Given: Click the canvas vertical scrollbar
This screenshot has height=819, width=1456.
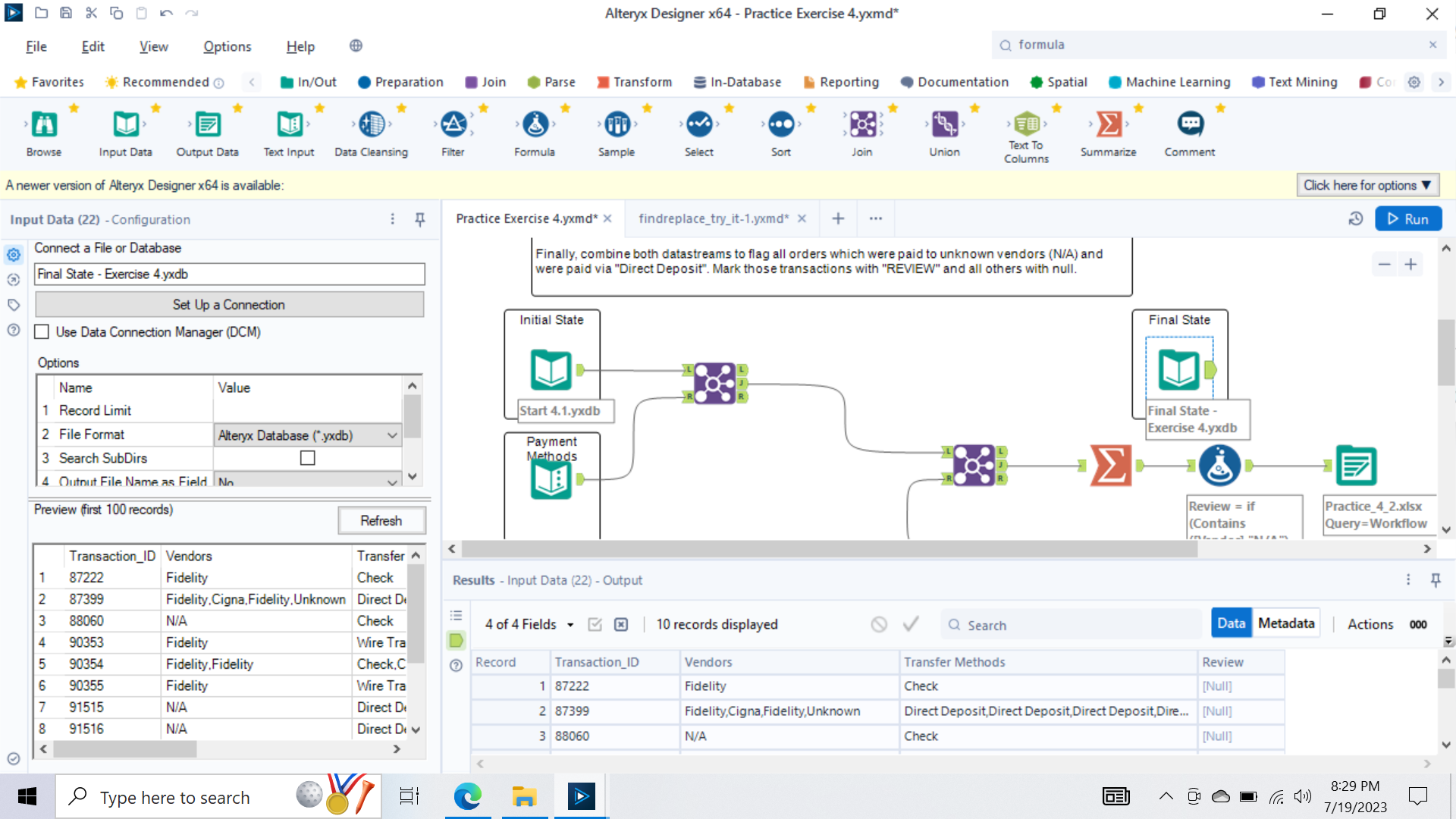Looking at the screenshot, I should pos(1446,353).
